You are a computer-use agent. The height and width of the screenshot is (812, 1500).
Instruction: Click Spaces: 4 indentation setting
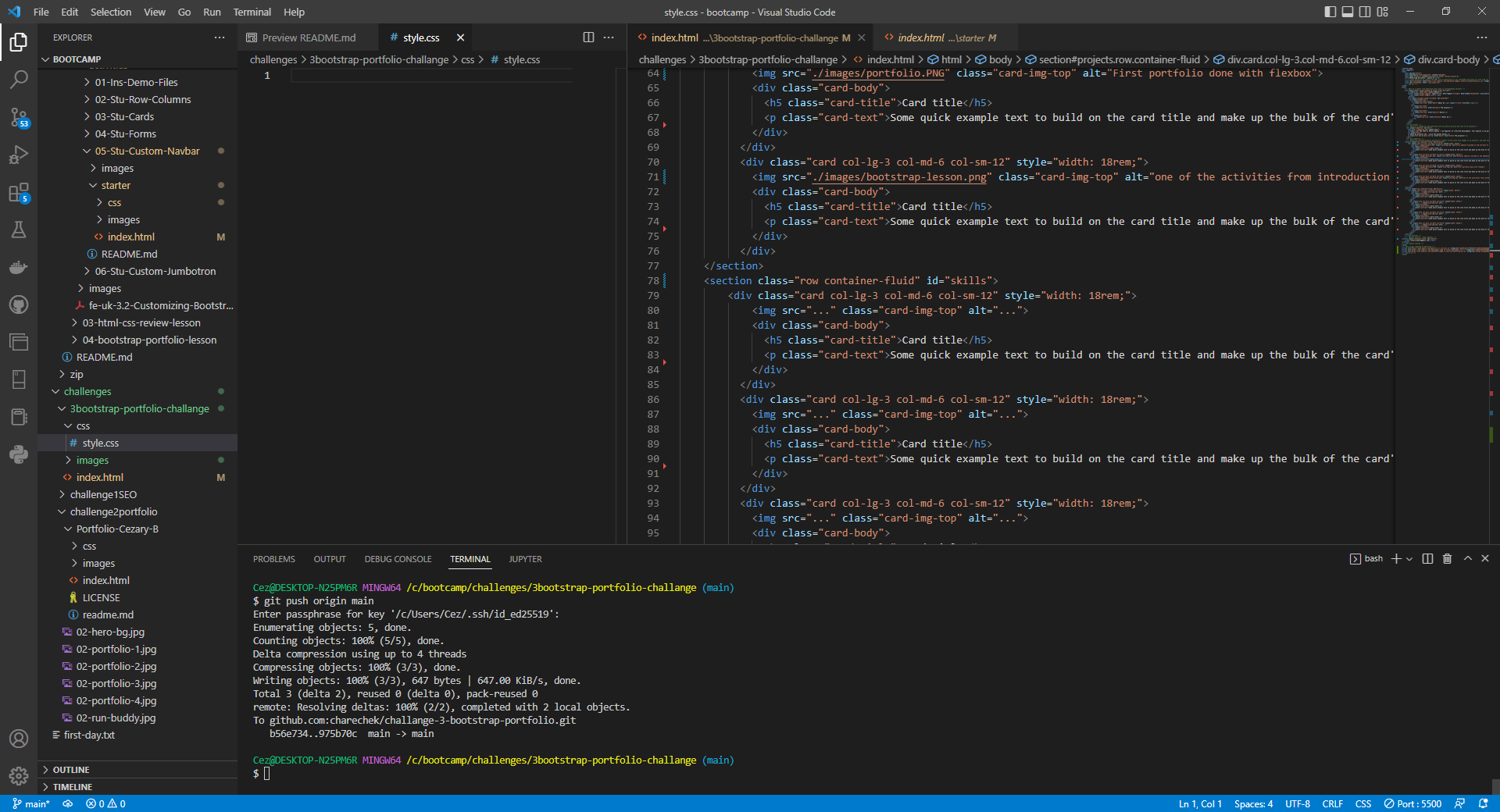1253,803
